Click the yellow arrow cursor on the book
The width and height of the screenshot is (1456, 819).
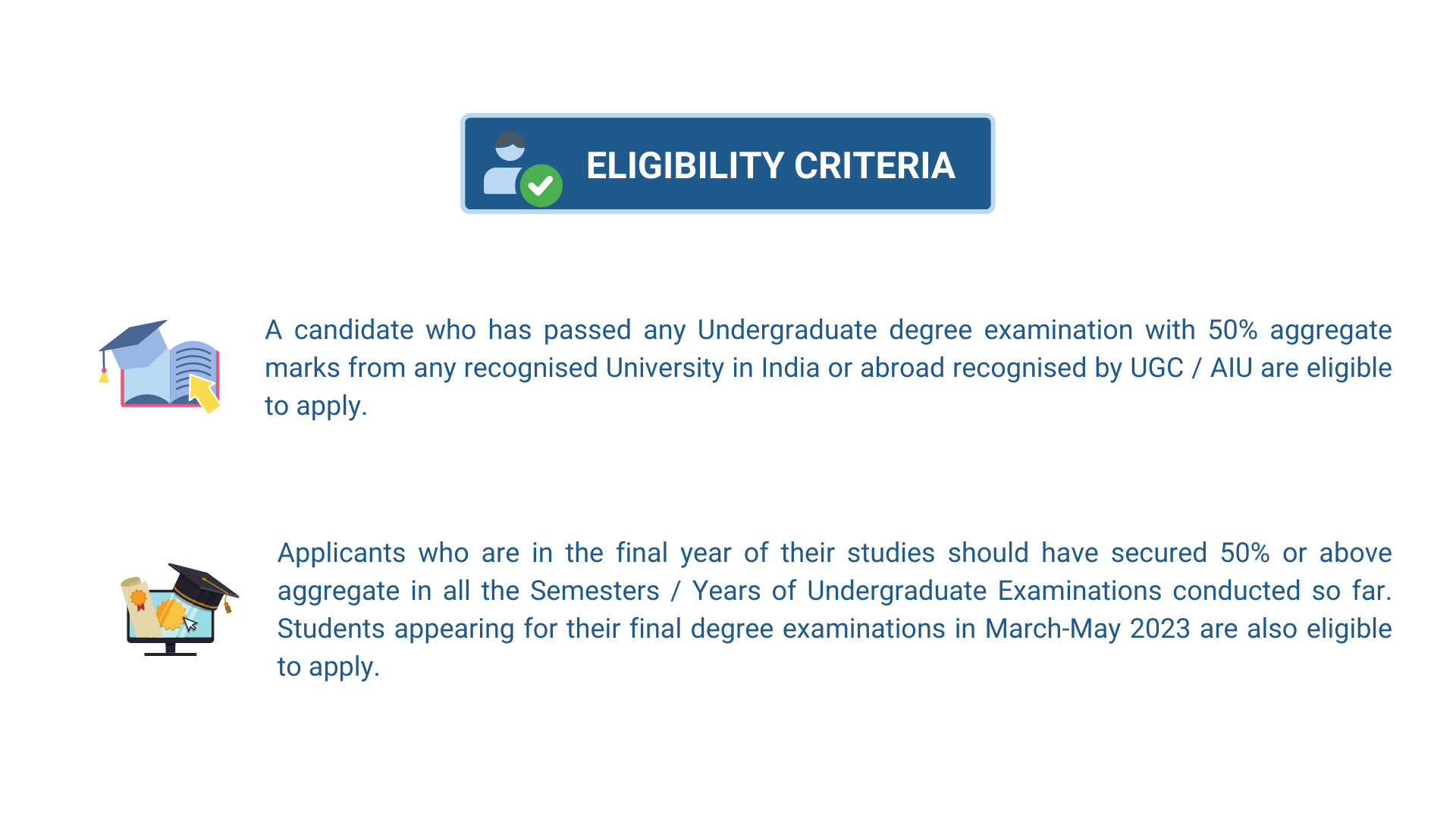(x=204, y=393)
